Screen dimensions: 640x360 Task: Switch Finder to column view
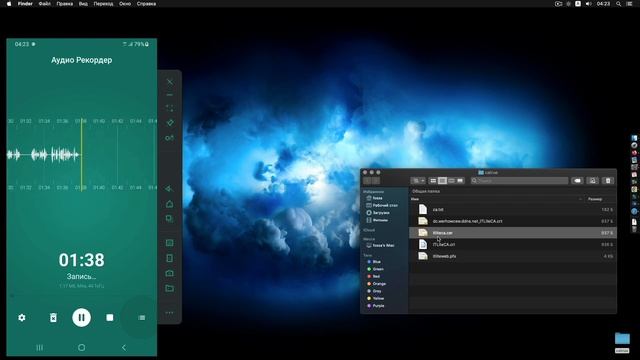click(x=451, y=180)
